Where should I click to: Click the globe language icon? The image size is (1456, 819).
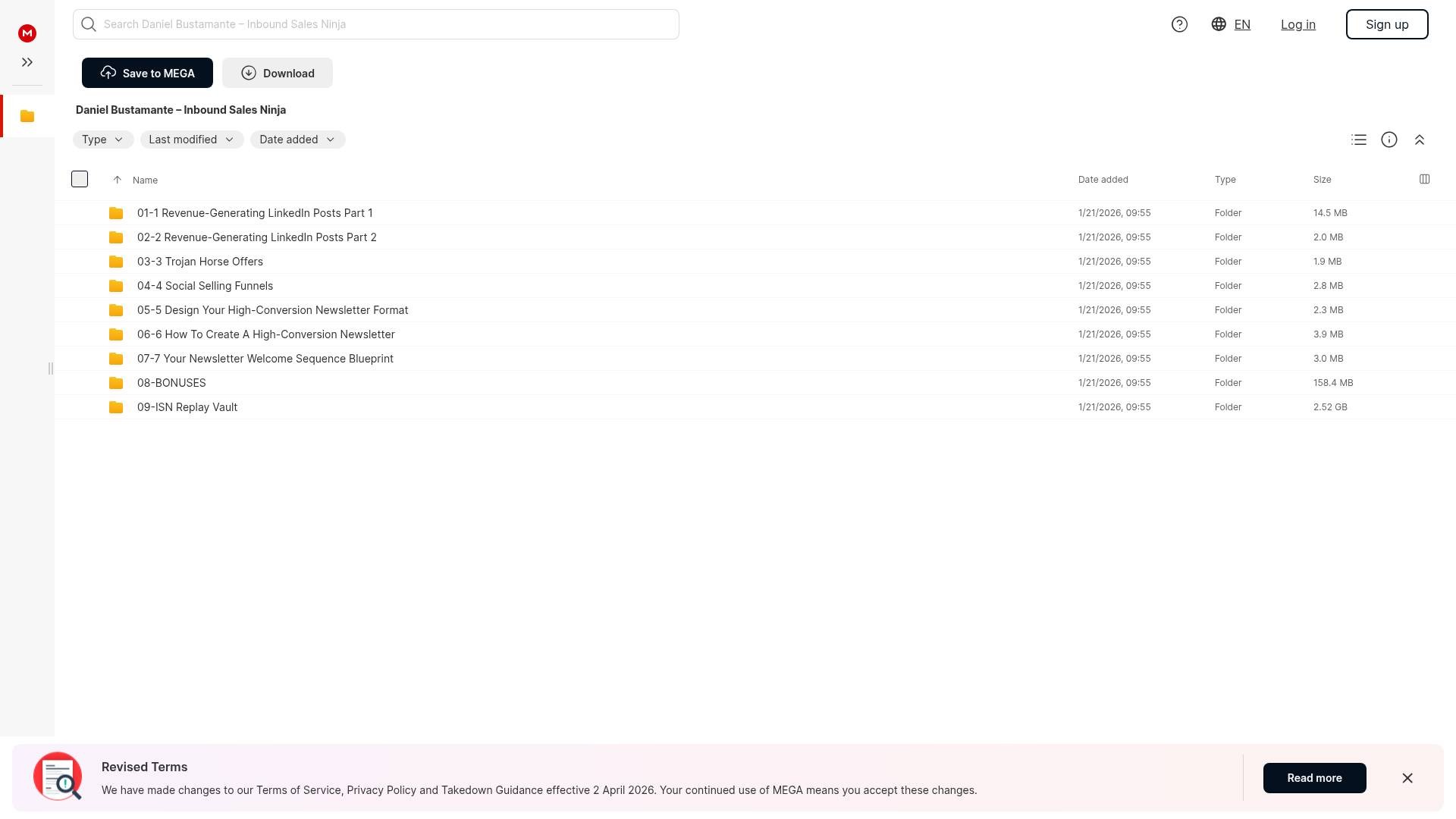(x=1219, y=24)
